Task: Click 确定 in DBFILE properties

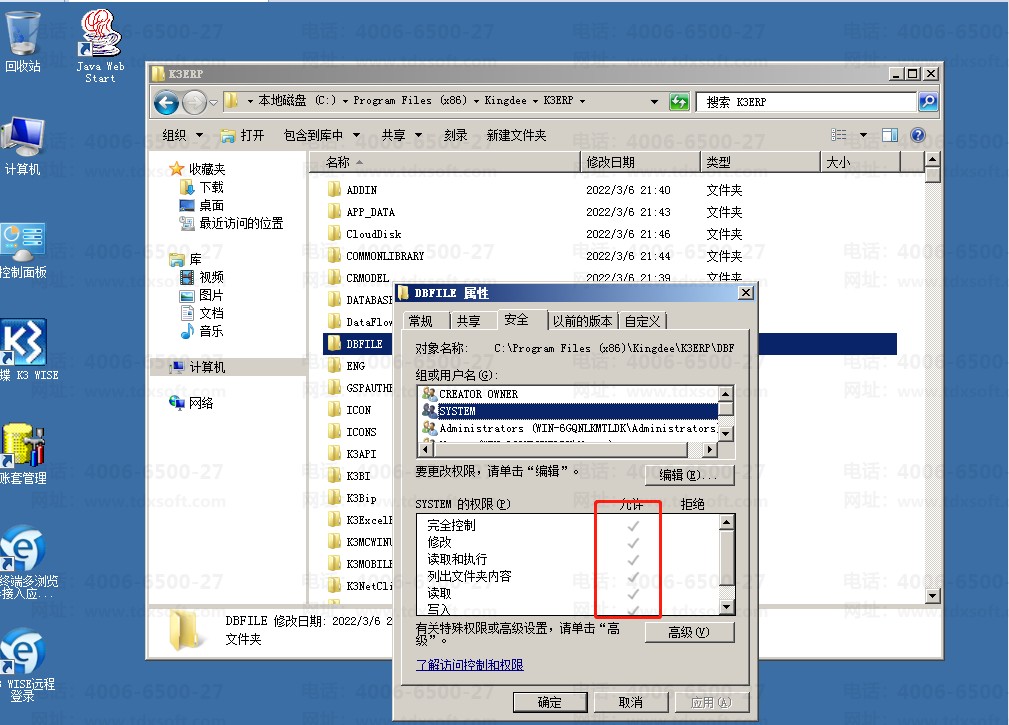Action: 550,702
